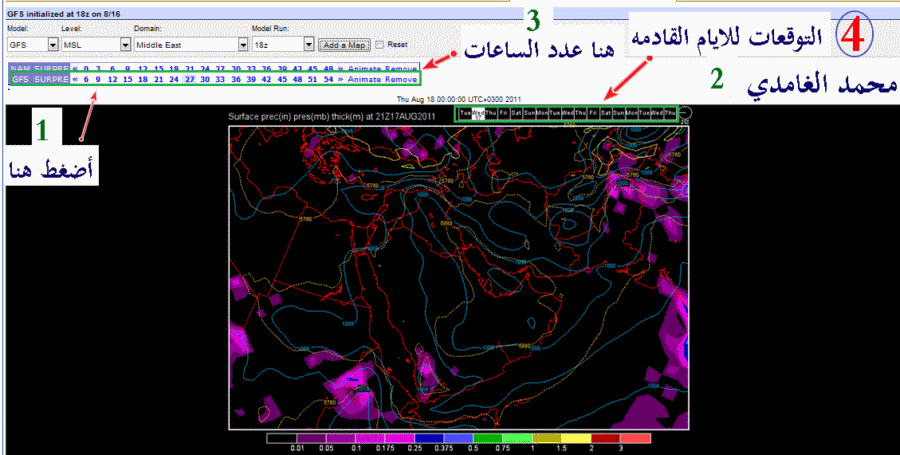Image resolution: width=900 pixels, height=455 pixels.
Task: Select forecast hour 15 in GFS row
Action: pyautogui.click(x=127, y=79)
